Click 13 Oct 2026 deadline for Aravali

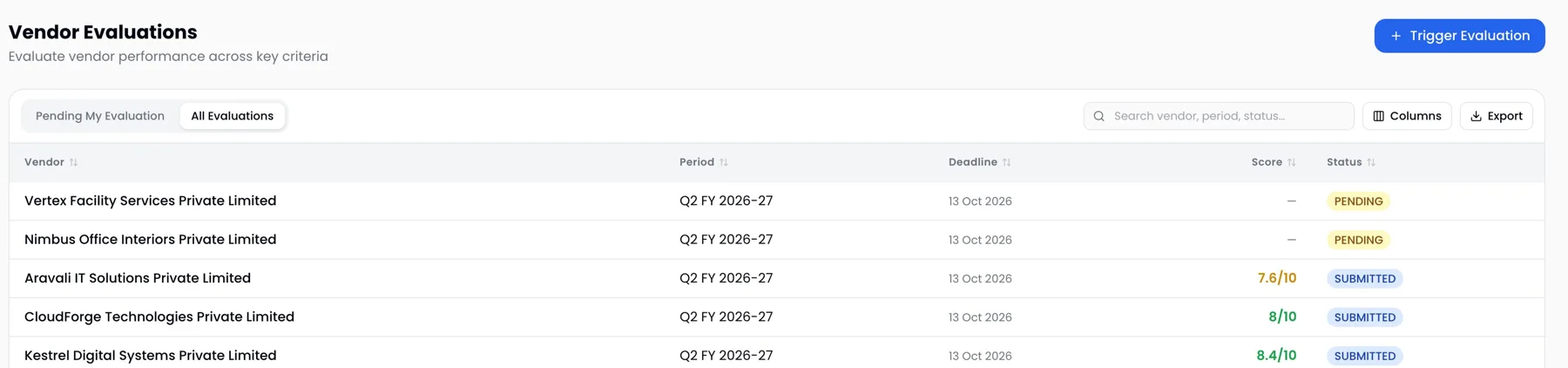click(980, 279)
